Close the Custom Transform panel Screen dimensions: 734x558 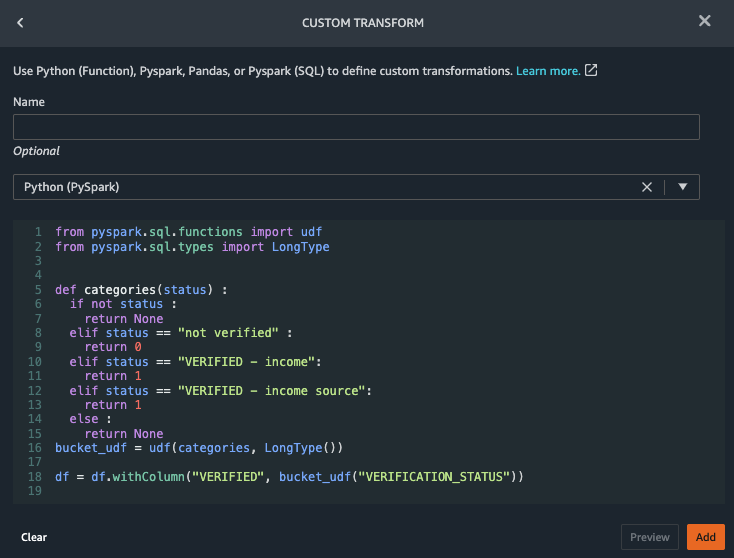pos(705,21)
